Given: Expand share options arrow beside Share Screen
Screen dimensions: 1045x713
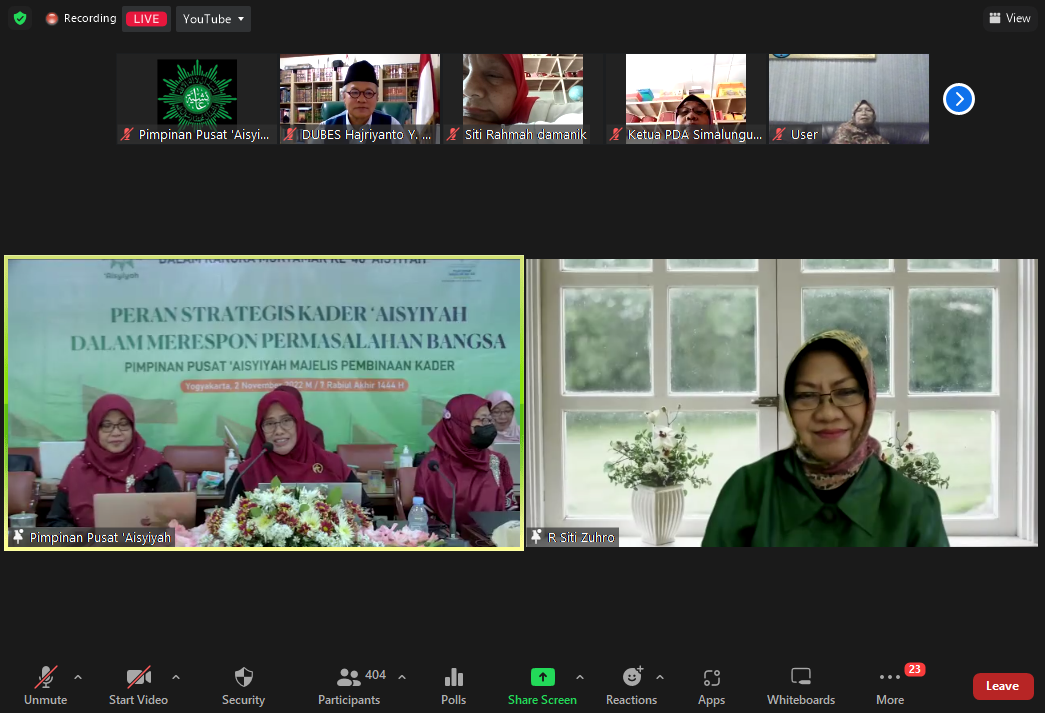Looking at the screenshot, I should point(580,677).
